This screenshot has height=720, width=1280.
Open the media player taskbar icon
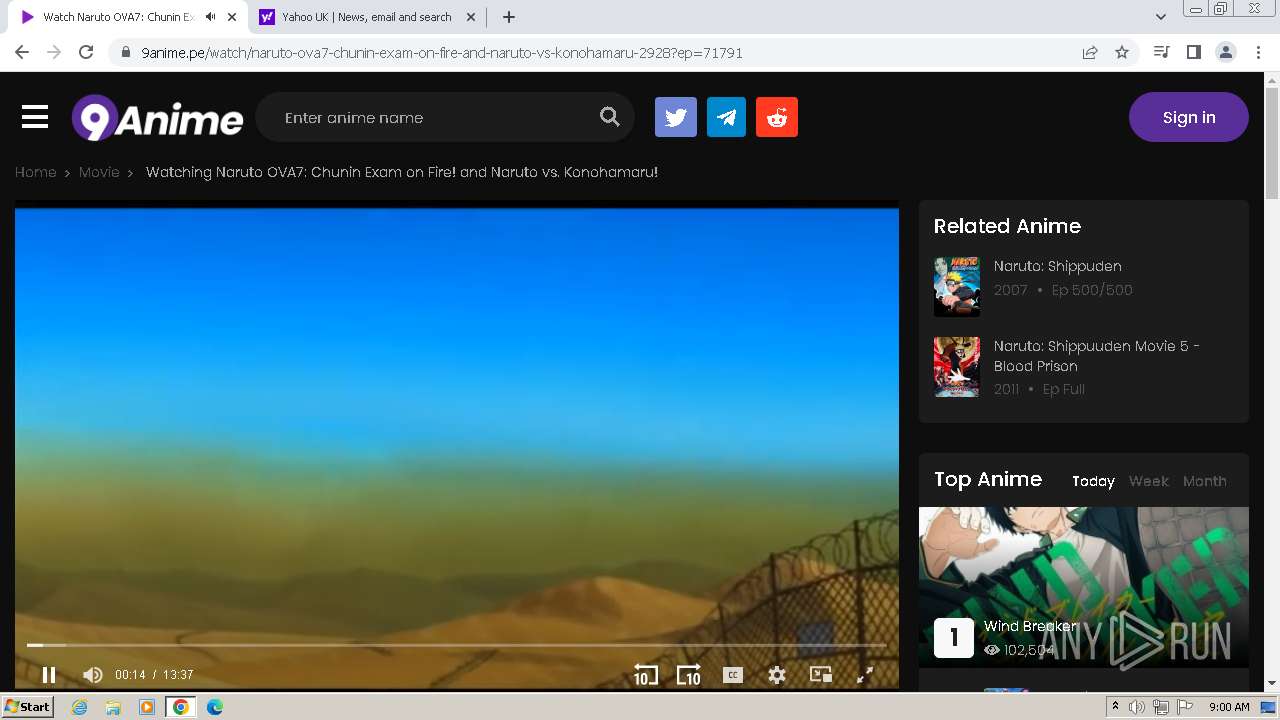[x=147, y=707]
